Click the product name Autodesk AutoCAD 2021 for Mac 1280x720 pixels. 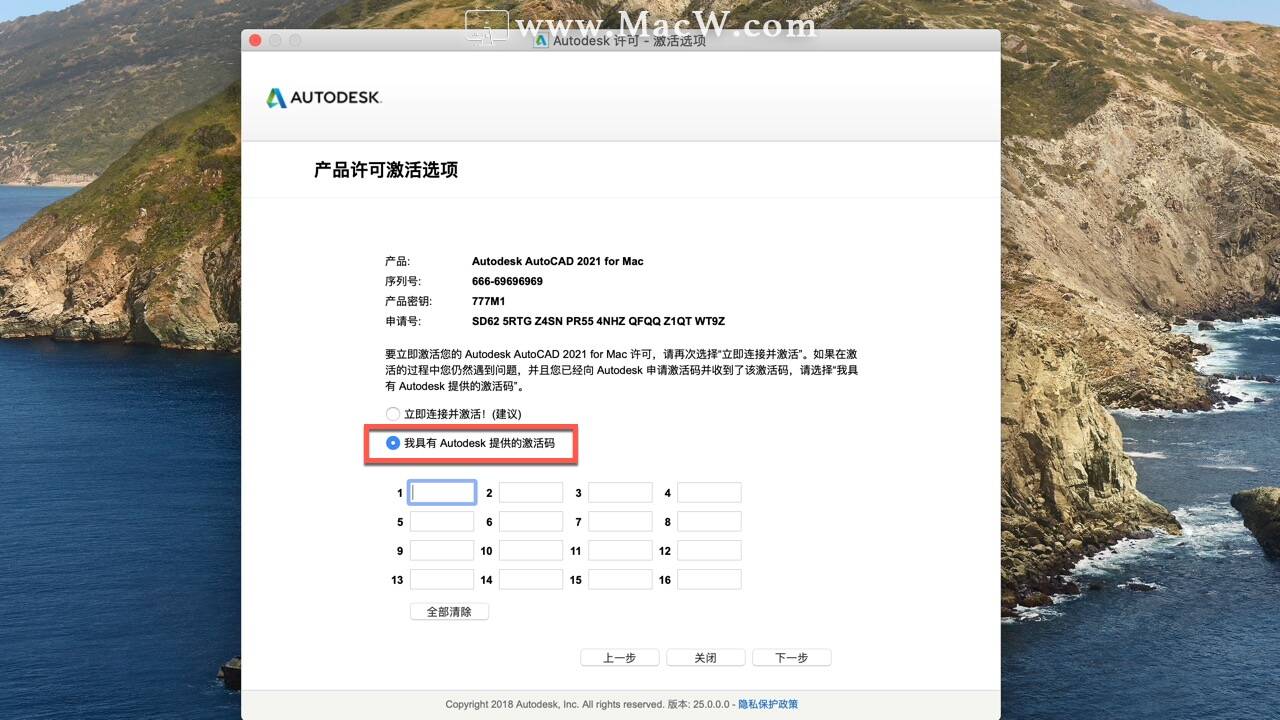tap(558, 261)
